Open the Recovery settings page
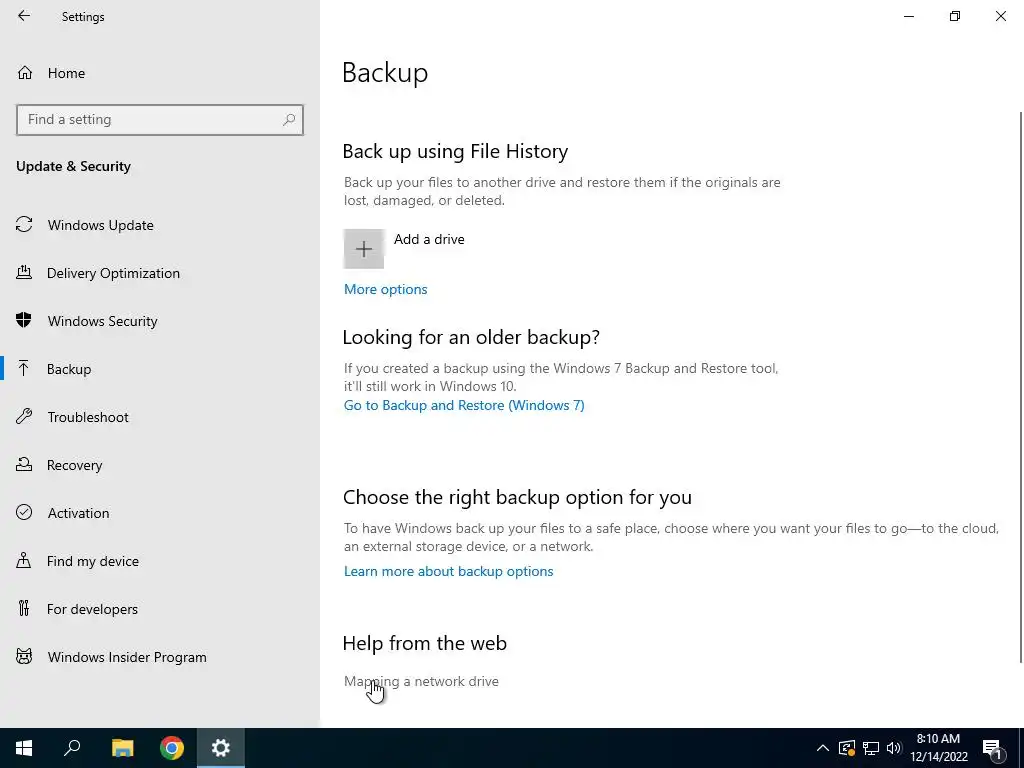1024x768 pixels. [x=74, y=465]
